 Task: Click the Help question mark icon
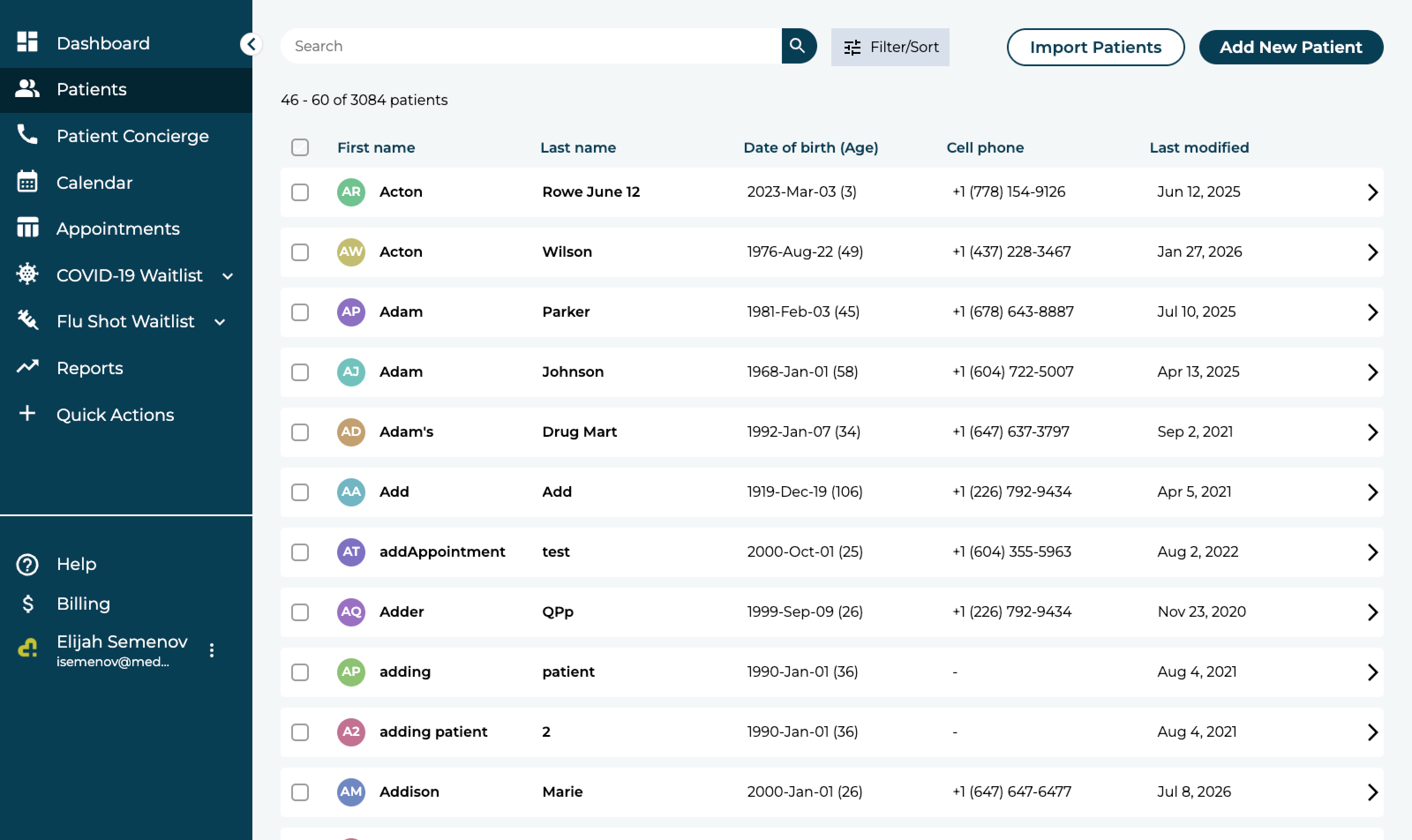coord(27,564)
